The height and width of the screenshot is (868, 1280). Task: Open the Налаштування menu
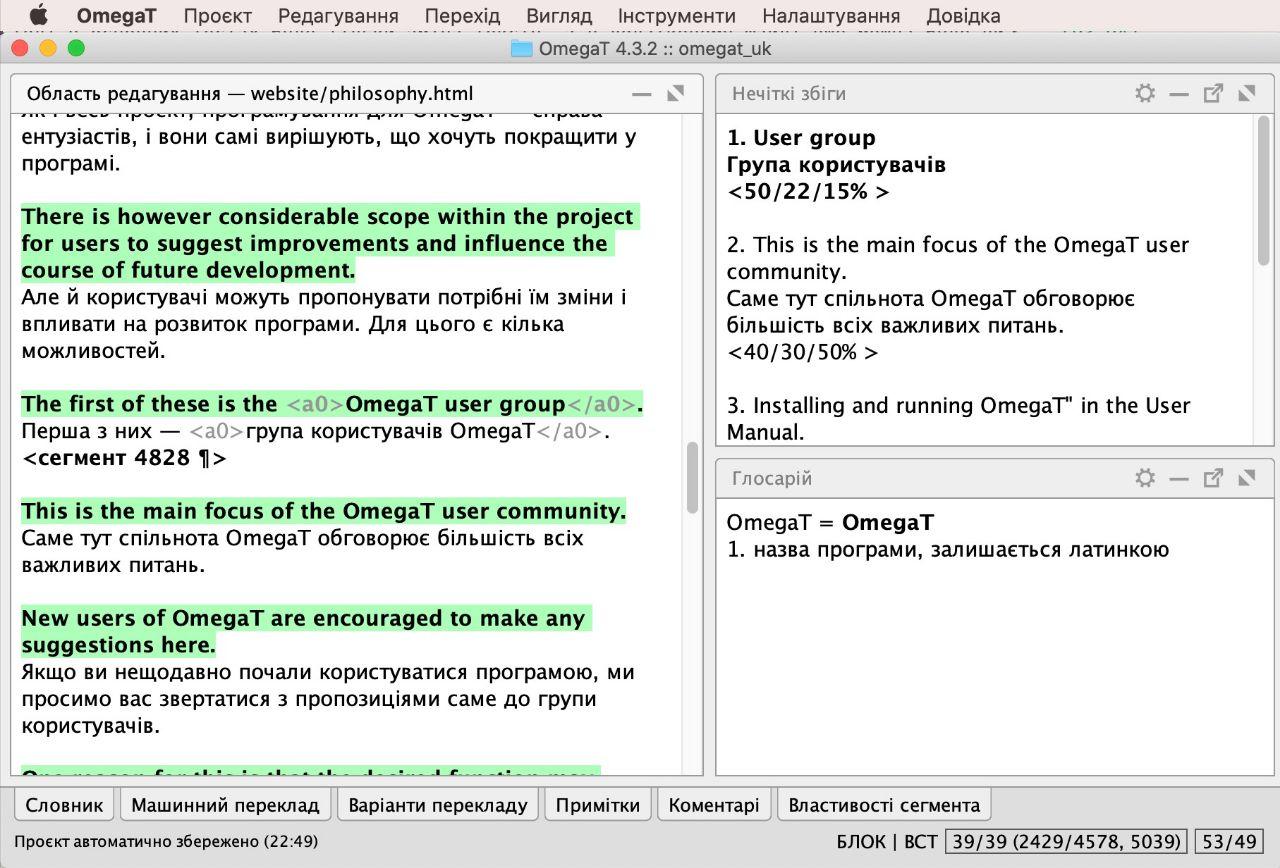coord(831,16)
